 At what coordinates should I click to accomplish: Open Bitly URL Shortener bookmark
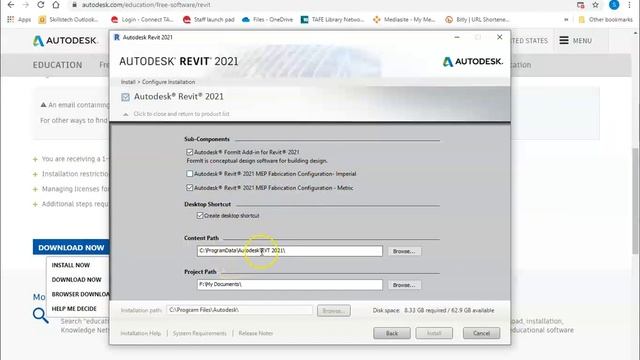pyautogui.click(x=478, y=20)
